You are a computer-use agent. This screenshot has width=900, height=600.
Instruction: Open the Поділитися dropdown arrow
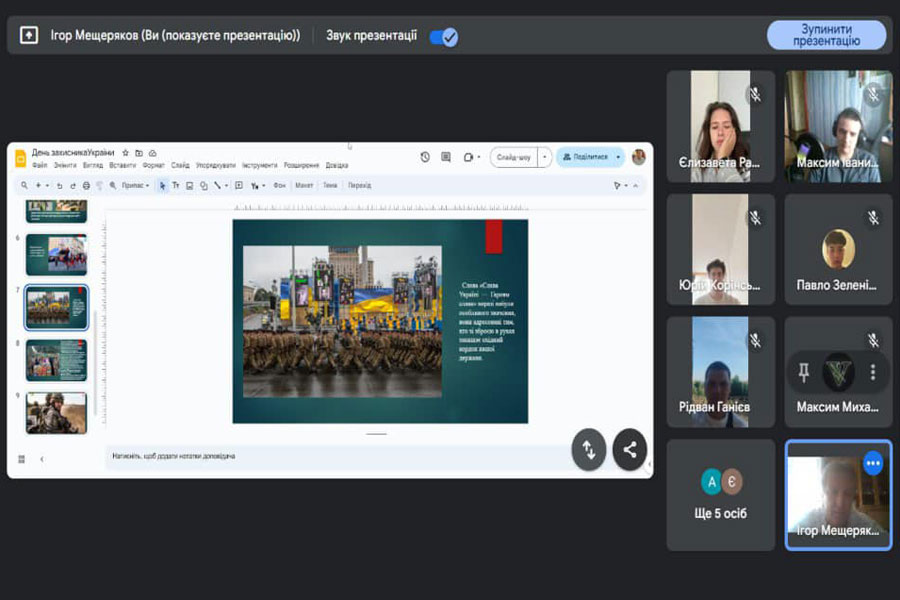(x=618, y=157)
